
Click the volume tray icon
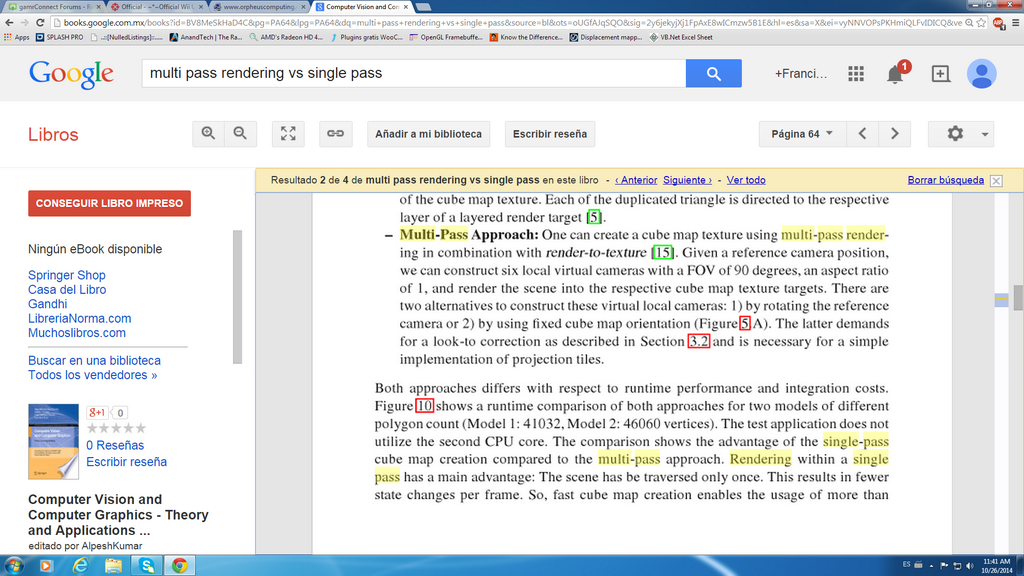click(970, 566)
